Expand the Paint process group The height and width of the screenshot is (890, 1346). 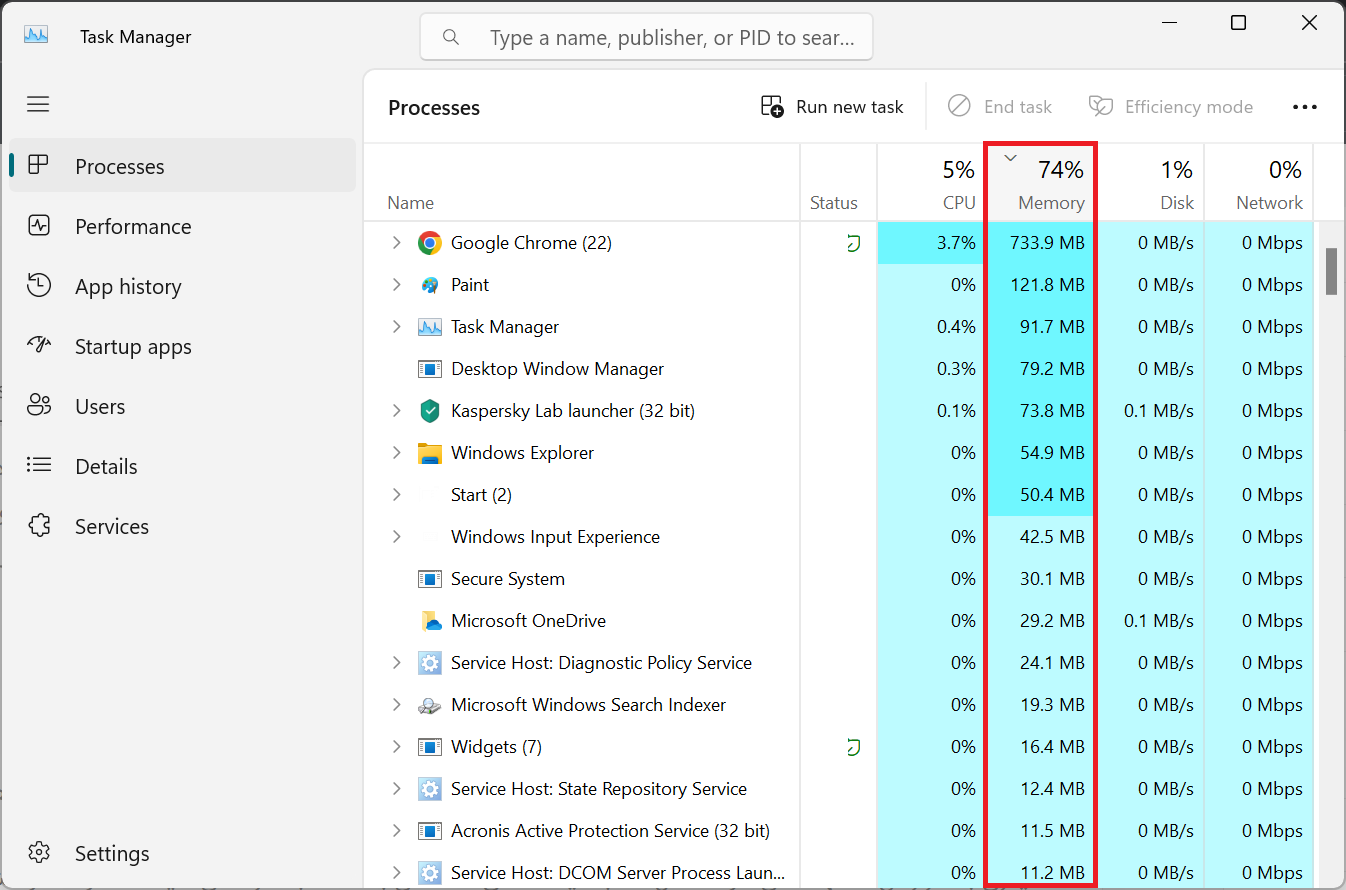(396, 285)
